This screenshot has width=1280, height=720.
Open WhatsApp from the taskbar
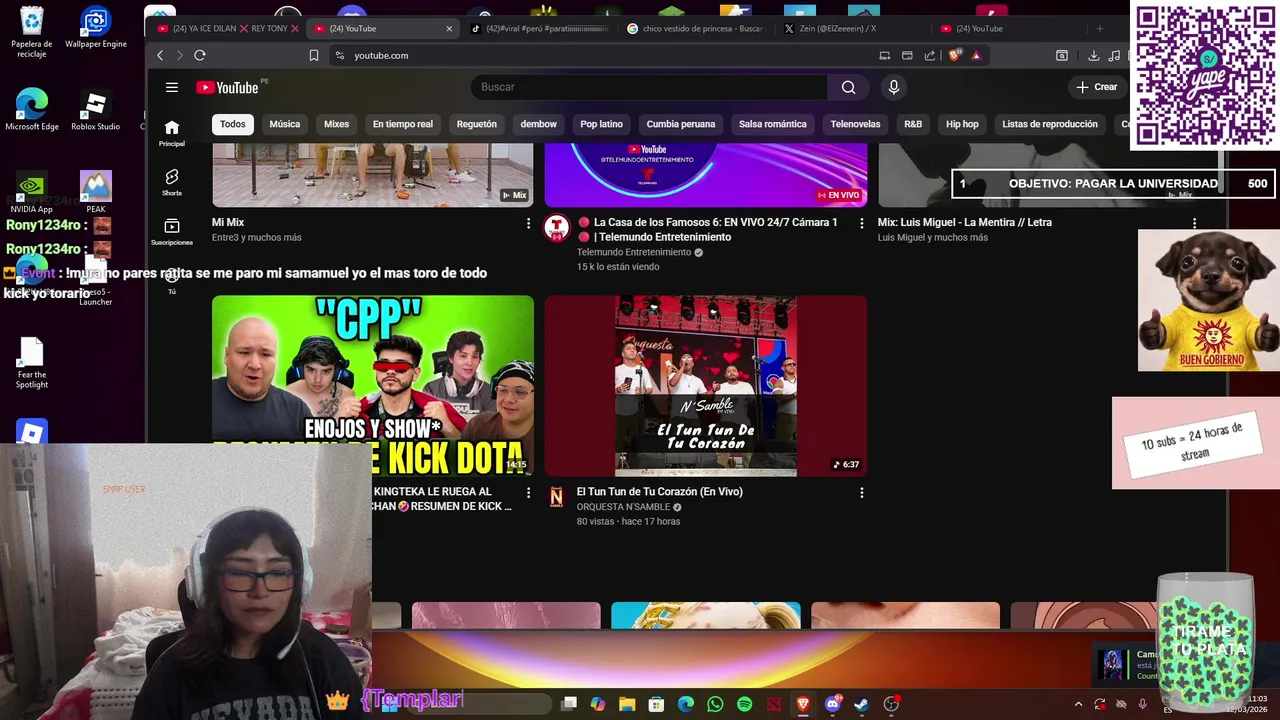[715, 704]
